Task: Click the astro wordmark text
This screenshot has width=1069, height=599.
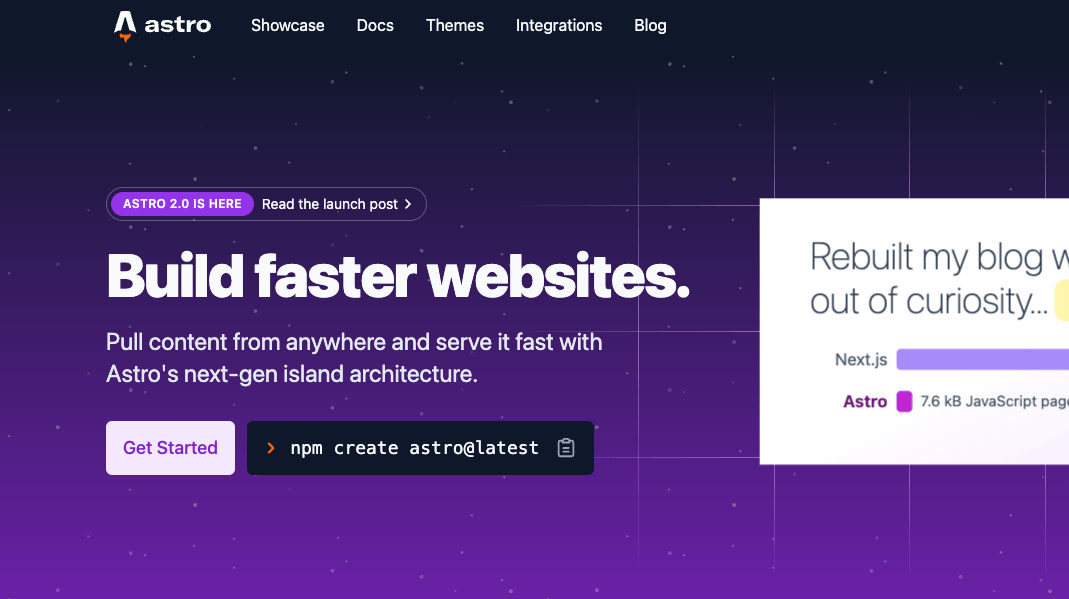Action: 178,25
